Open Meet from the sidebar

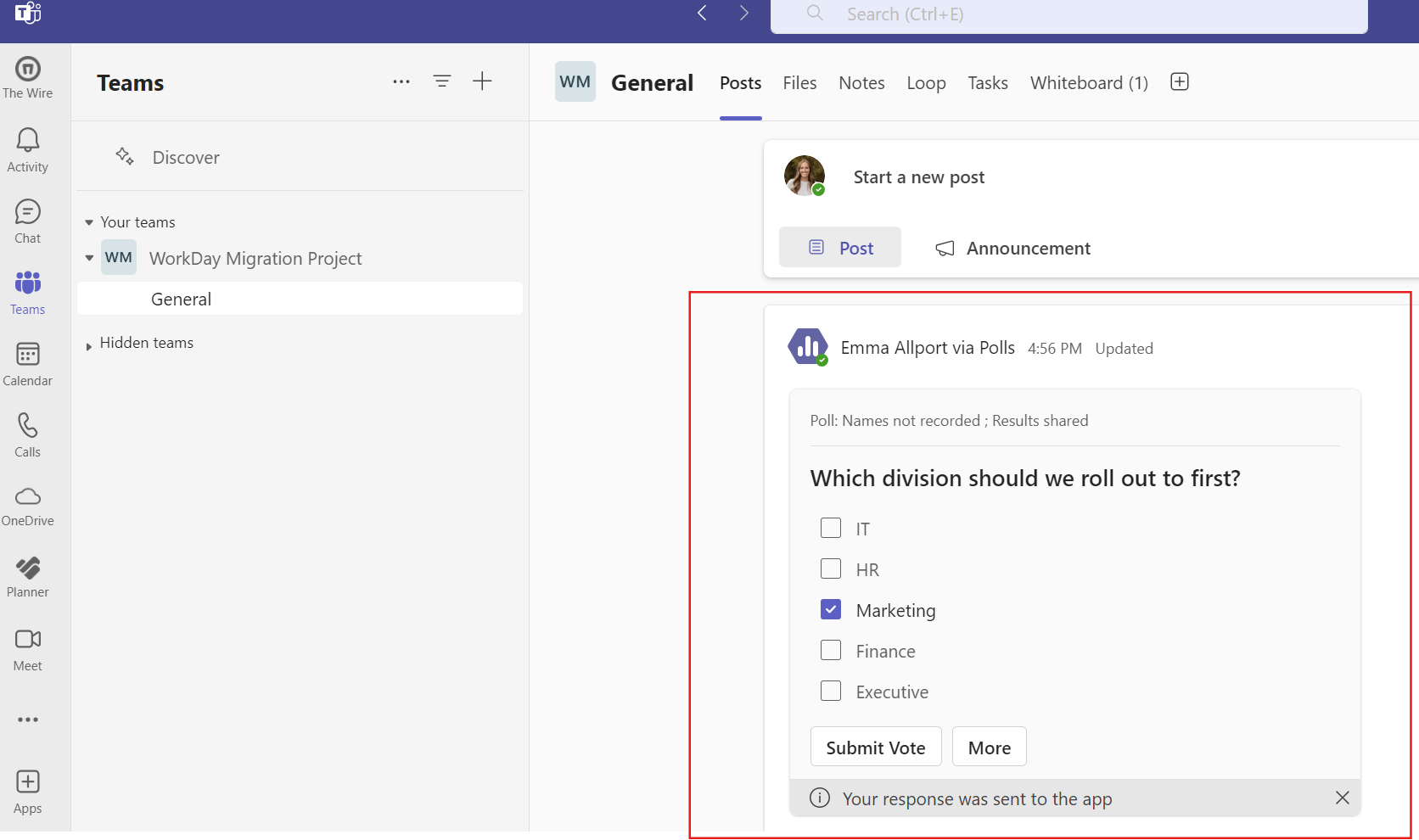coord(28,650)
